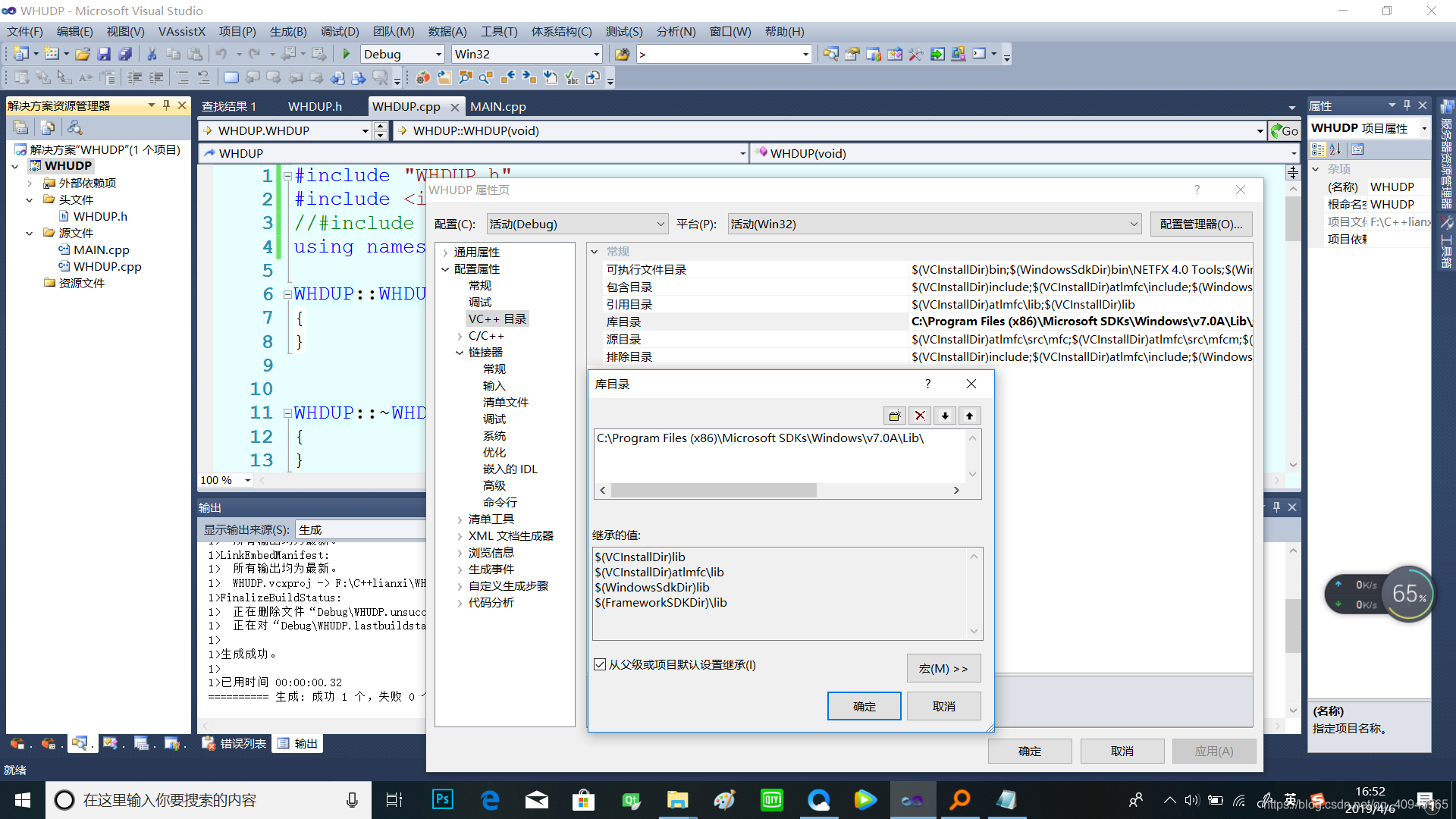1456x819 pixels.
Task: Click the Undo arrow icon
Action: [221, 54]
